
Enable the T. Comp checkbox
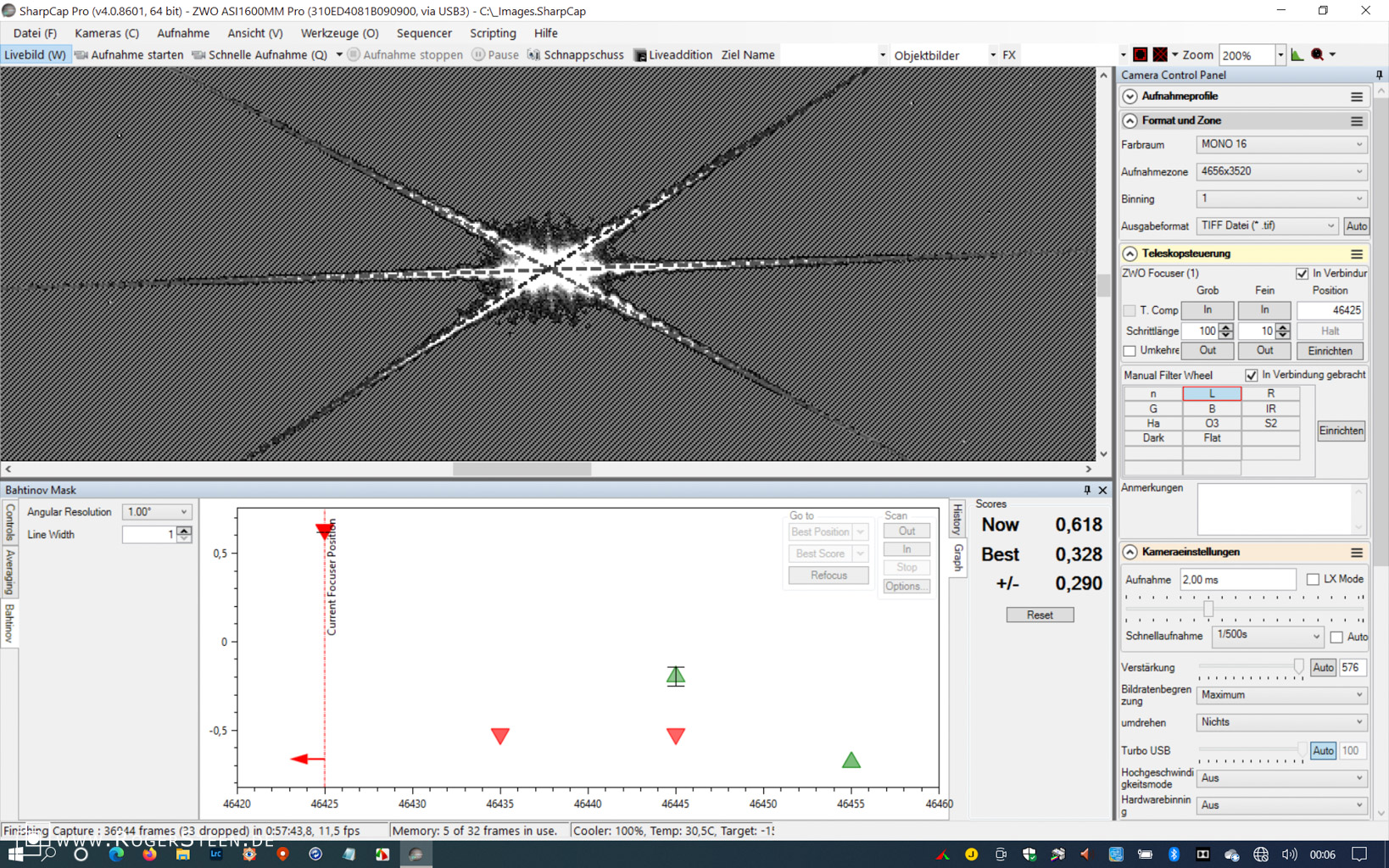[1130, 311]
